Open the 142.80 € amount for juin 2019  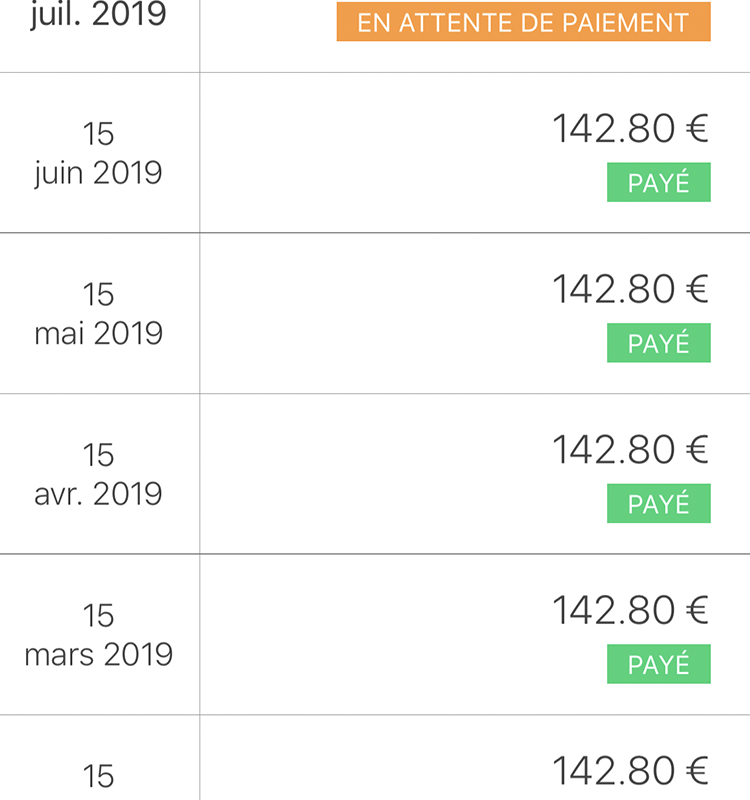(x=631, y=129)
